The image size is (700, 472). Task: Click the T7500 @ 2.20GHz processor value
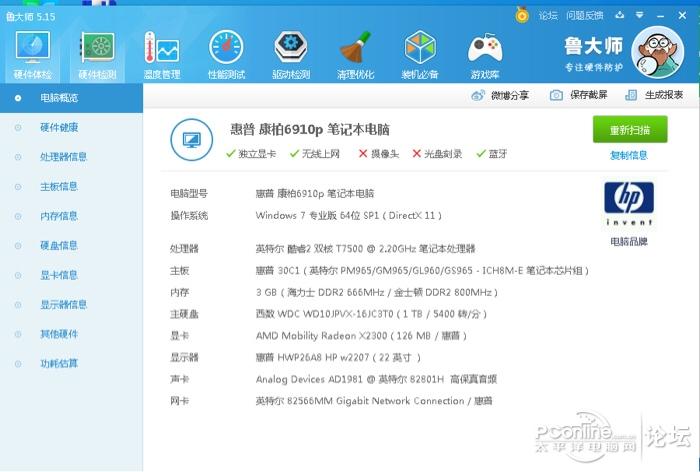click(x=366, y=249)
